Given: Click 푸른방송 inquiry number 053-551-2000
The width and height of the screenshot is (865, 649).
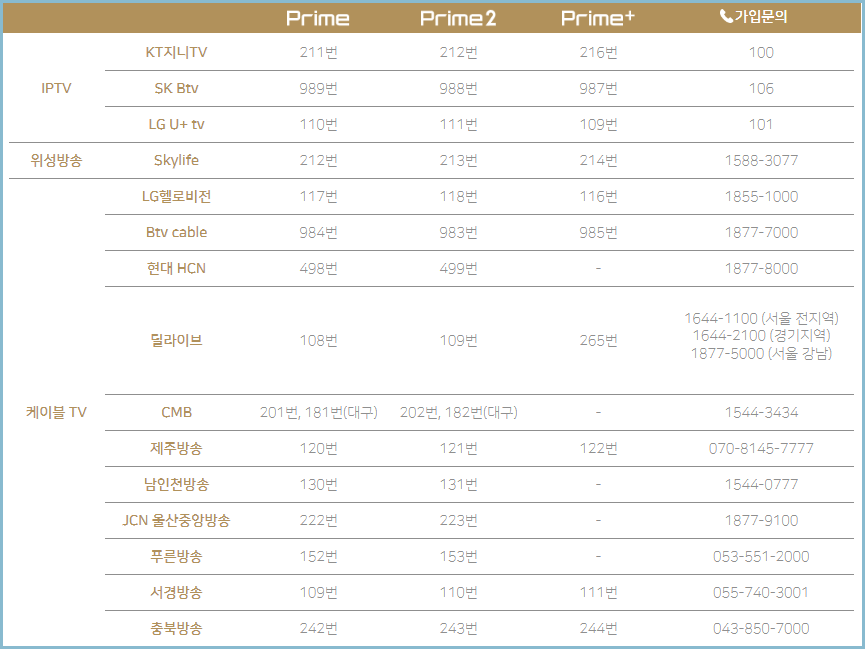Looking at the screenshot, I should coord(761,556).
